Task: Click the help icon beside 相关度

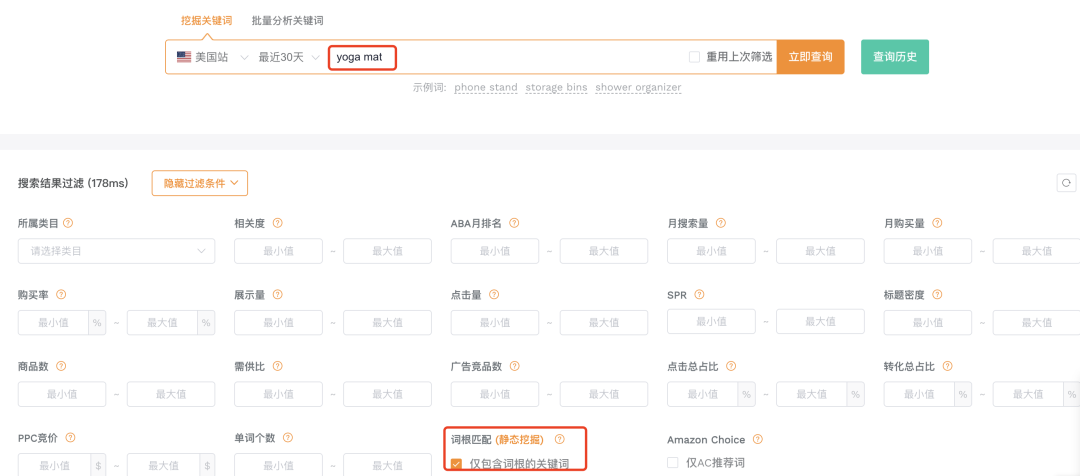Action: point(277,223)
